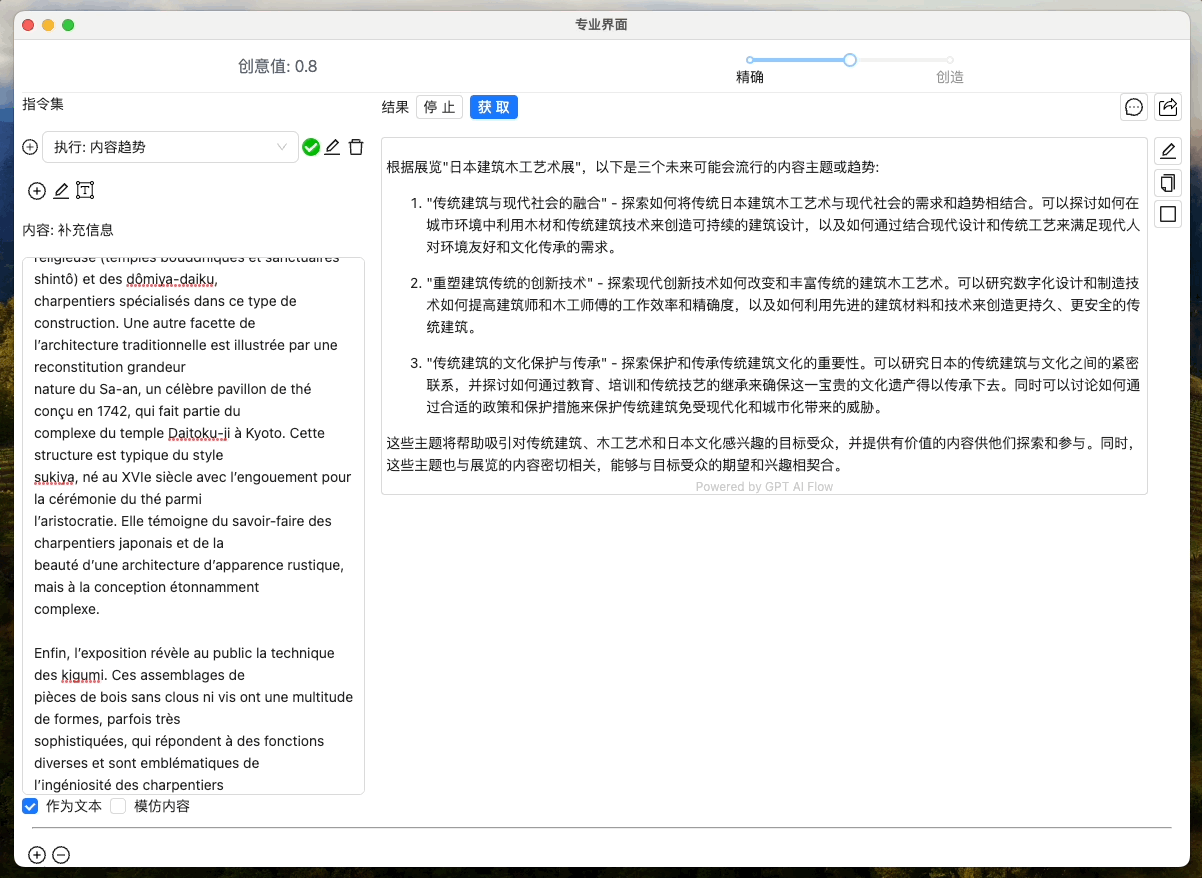The image size is (1202, 878).
Task: Share the result with share icon
Action: tap(1168, 107)
